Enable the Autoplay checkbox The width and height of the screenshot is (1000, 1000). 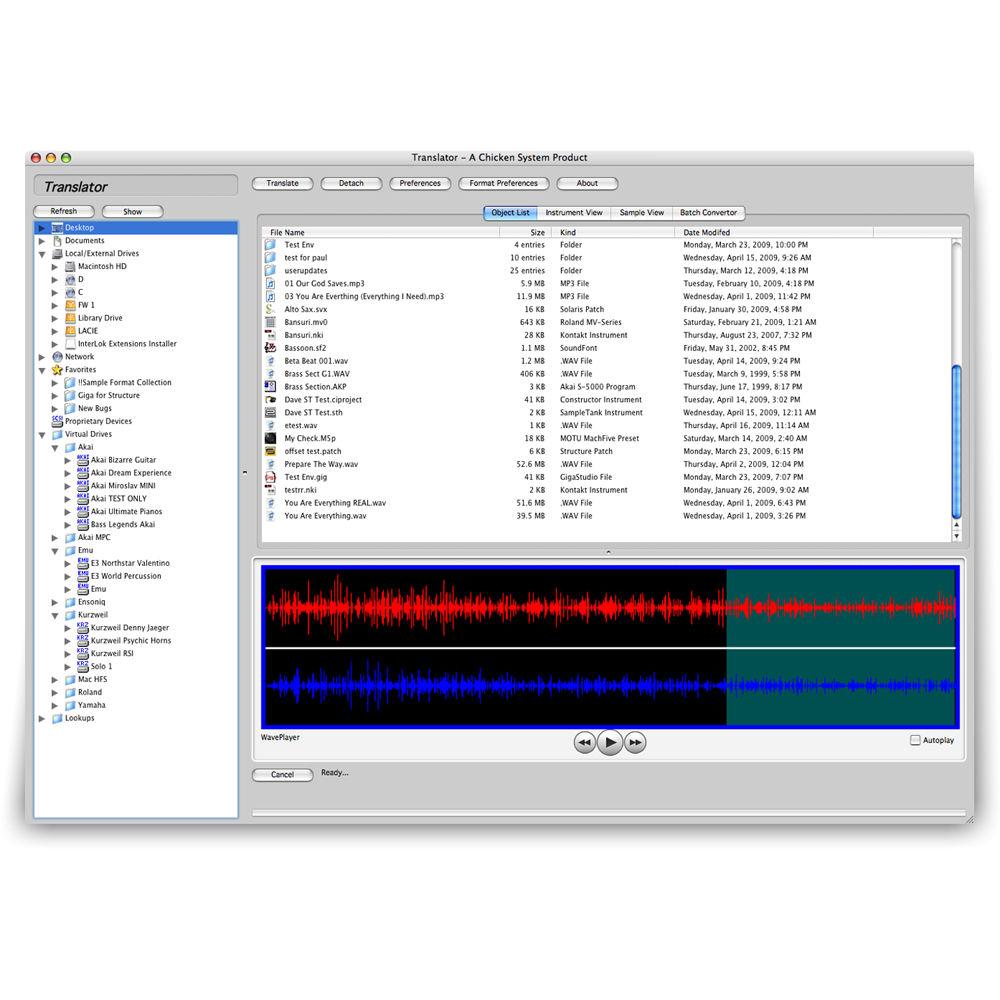point(915,741)
